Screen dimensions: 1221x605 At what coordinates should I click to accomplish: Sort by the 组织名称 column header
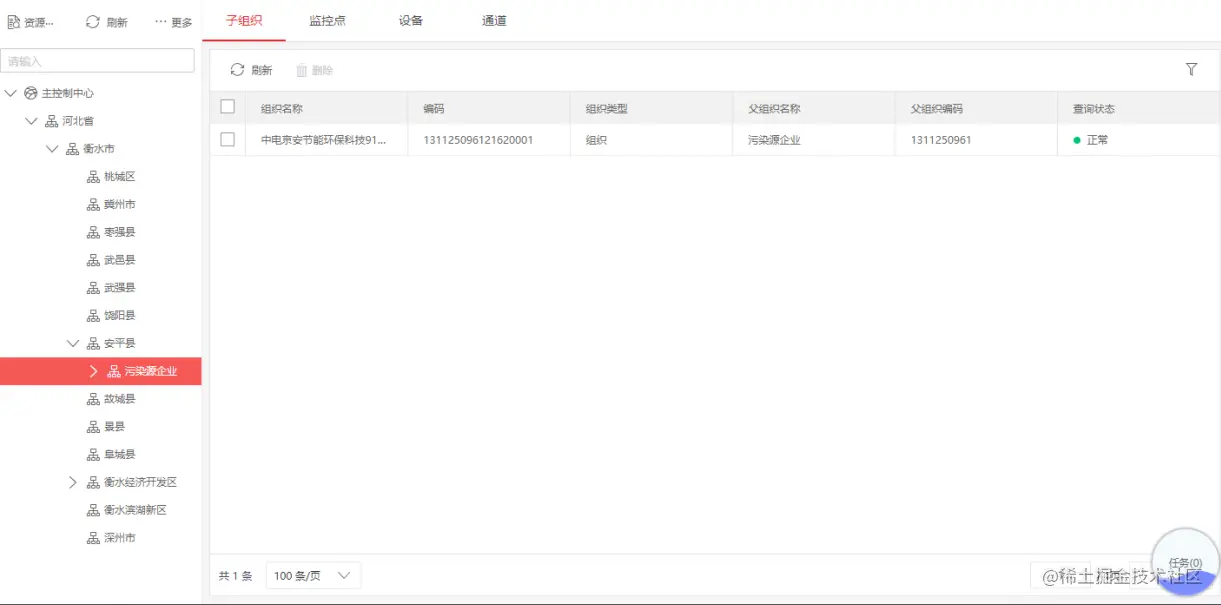pos(282,109)
